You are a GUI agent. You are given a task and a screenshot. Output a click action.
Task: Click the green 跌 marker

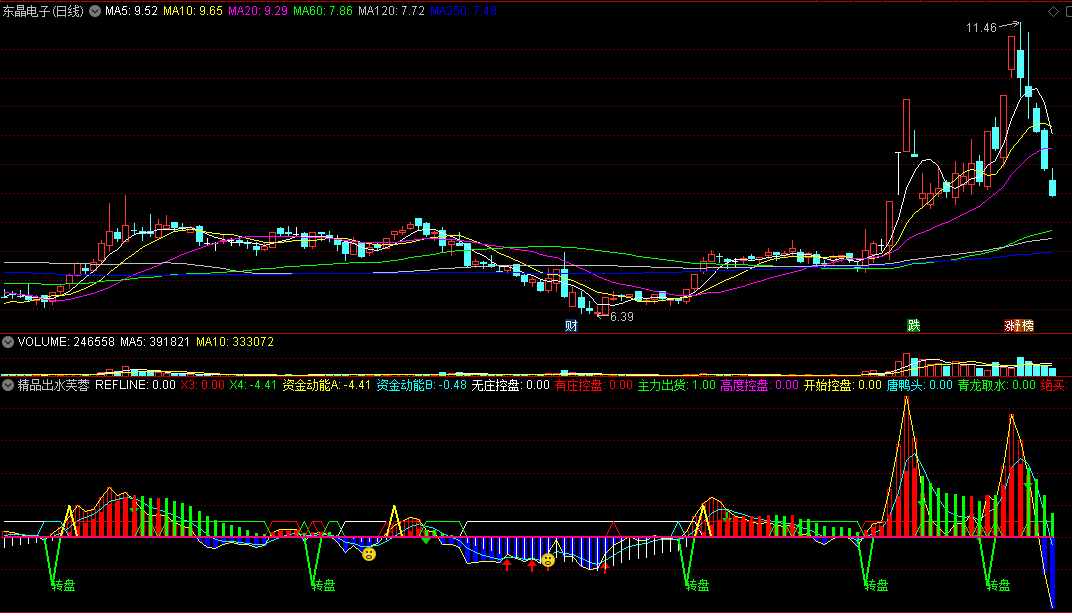point(913,325)
